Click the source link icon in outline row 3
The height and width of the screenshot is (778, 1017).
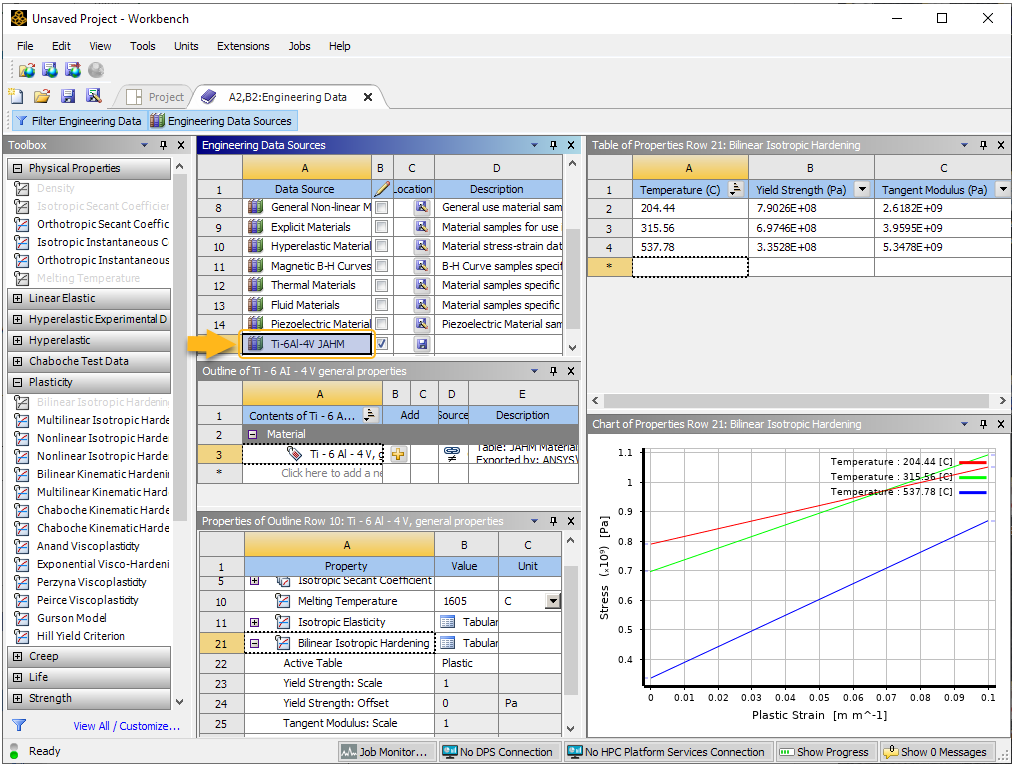click(x=451, y=453)
